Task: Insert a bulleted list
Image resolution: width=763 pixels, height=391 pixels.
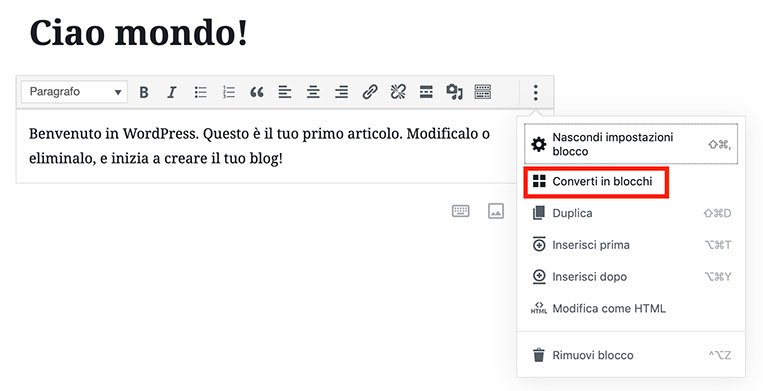Action: pyautogui.click(x=200, y=92)
